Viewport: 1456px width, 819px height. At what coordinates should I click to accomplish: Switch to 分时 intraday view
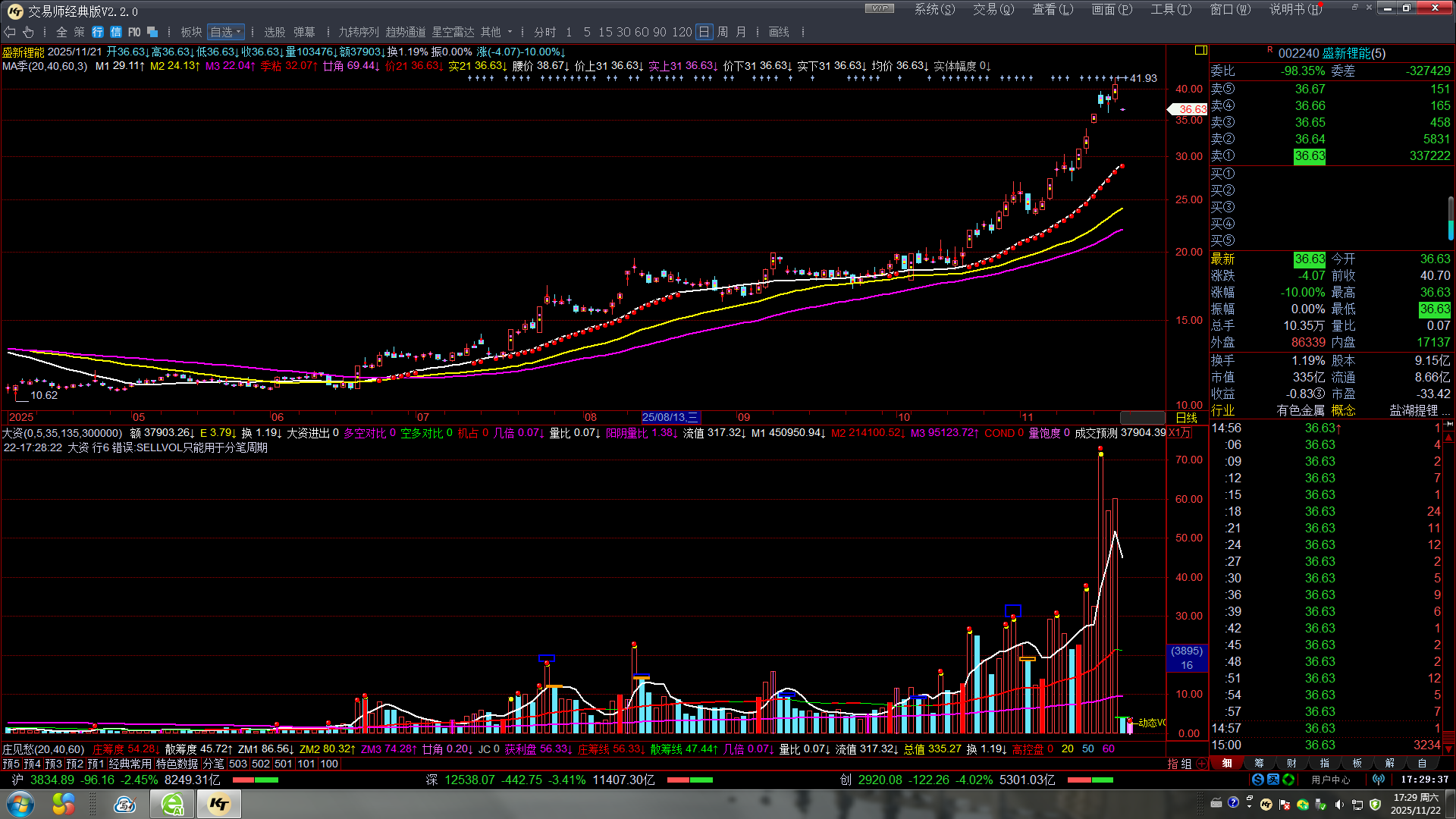click(544, 32)
